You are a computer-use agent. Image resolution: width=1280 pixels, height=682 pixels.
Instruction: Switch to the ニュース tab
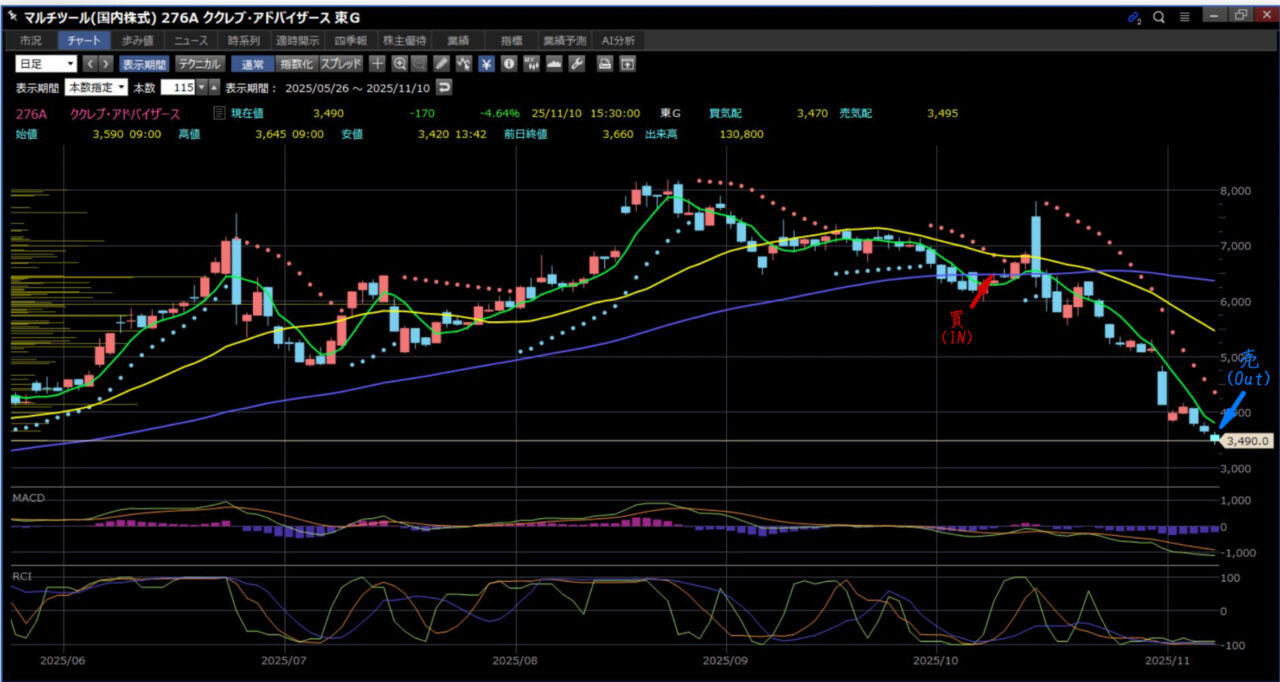click(x=190, y=41)
